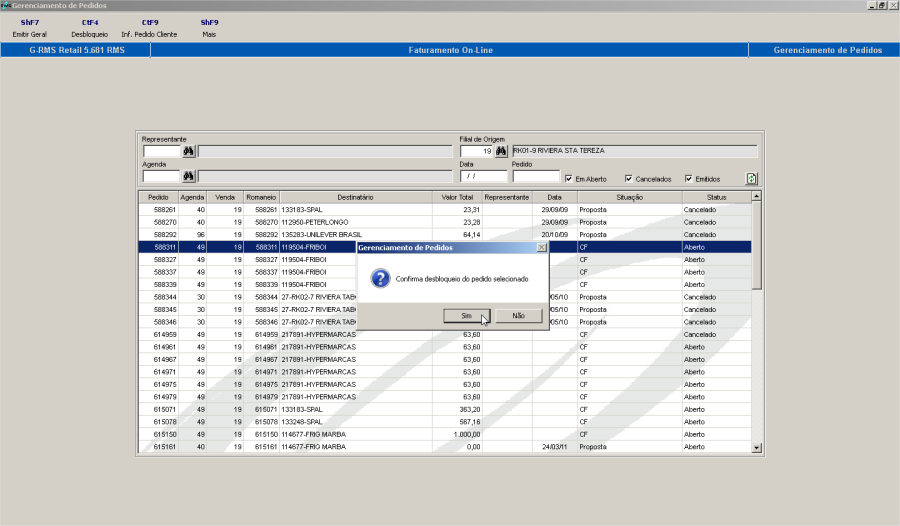Click the Representante code input field
Image resolution: width=900 pixels, height=526 pixels.
[x=162, y=151]
